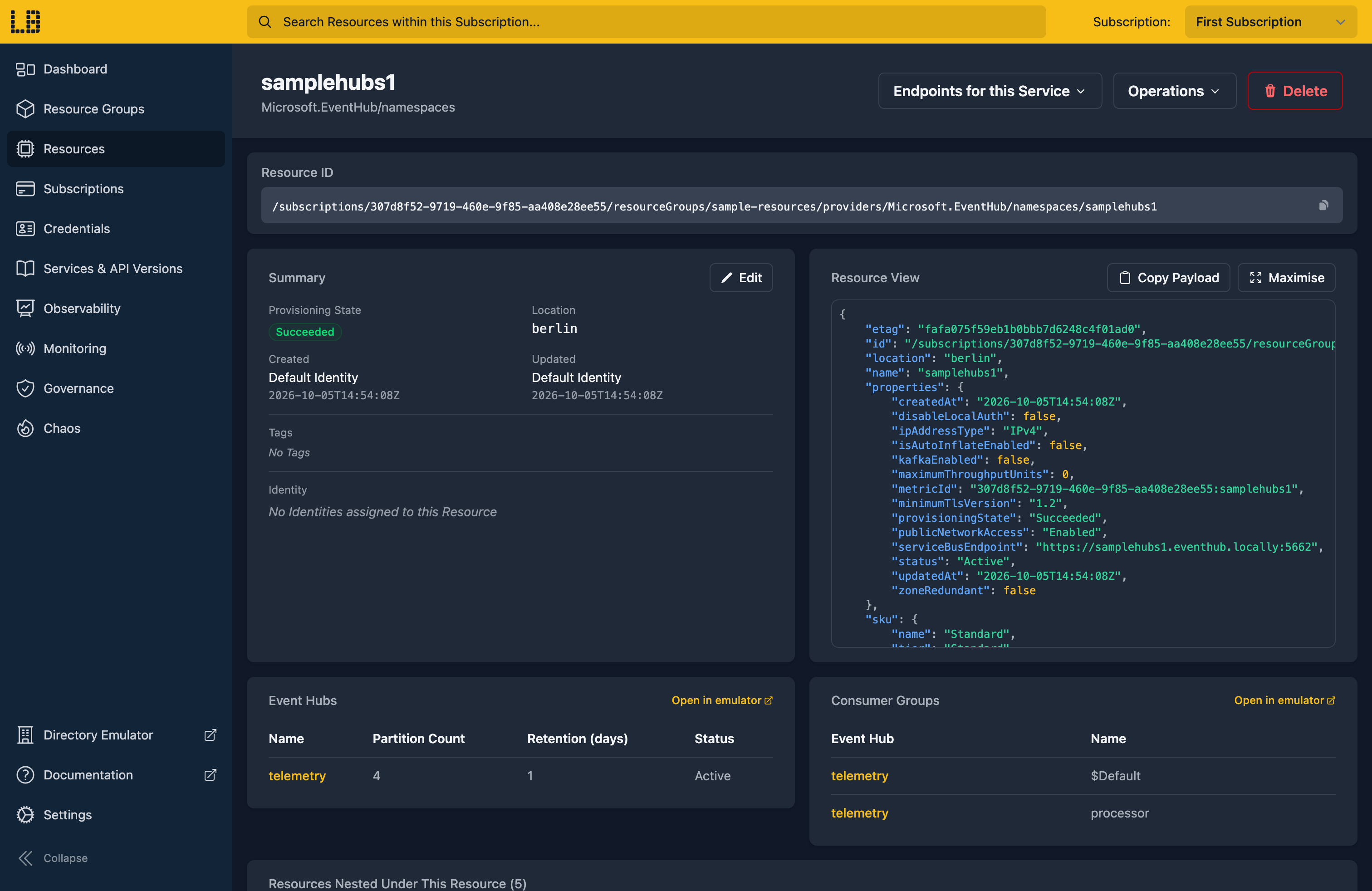Image resolution: width=1372 pixels, height=891 pixels.
Task: Click the Settings gear icon
Action: (x=25, y=814)
